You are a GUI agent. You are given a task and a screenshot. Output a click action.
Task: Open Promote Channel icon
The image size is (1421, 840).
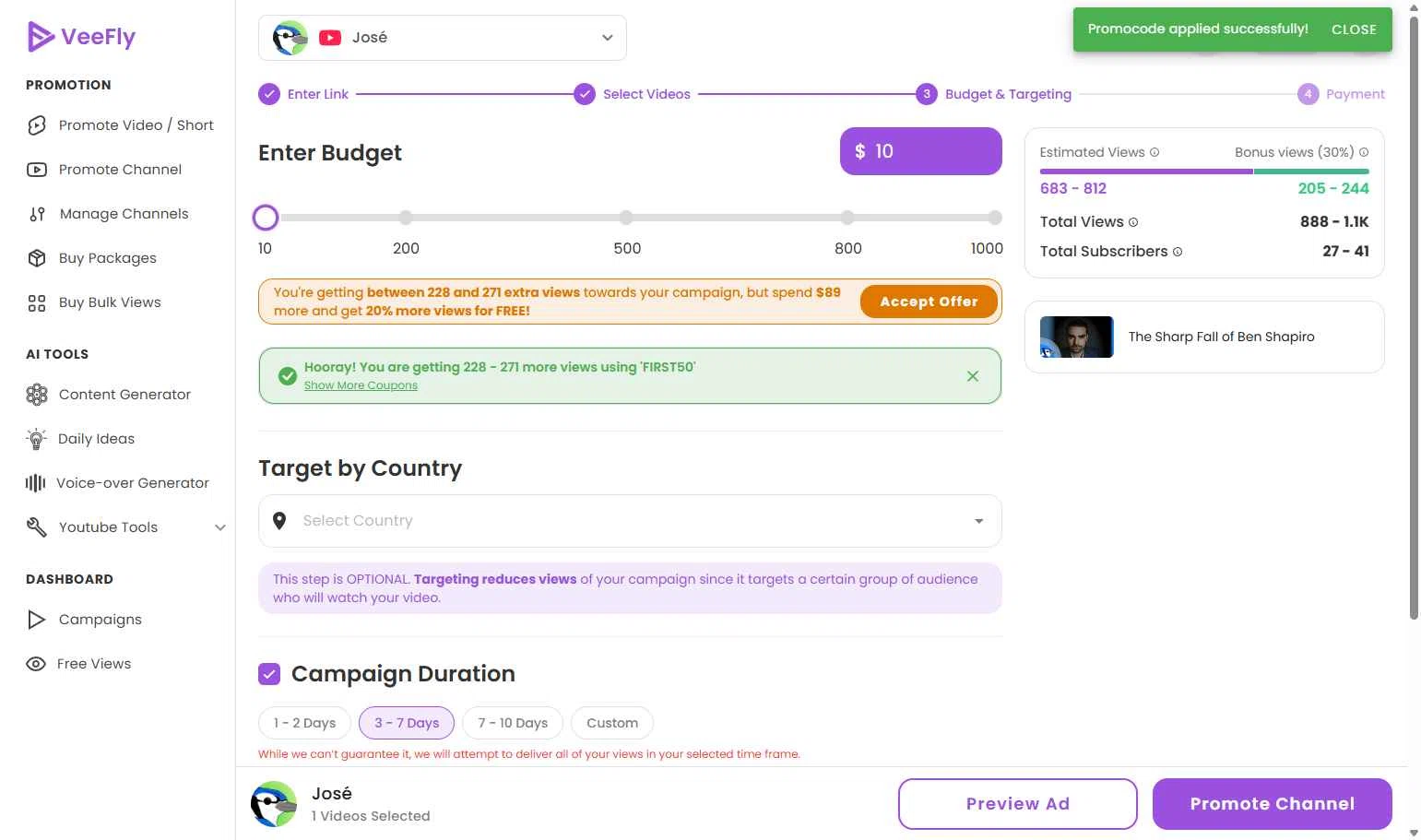coord(37,170)
